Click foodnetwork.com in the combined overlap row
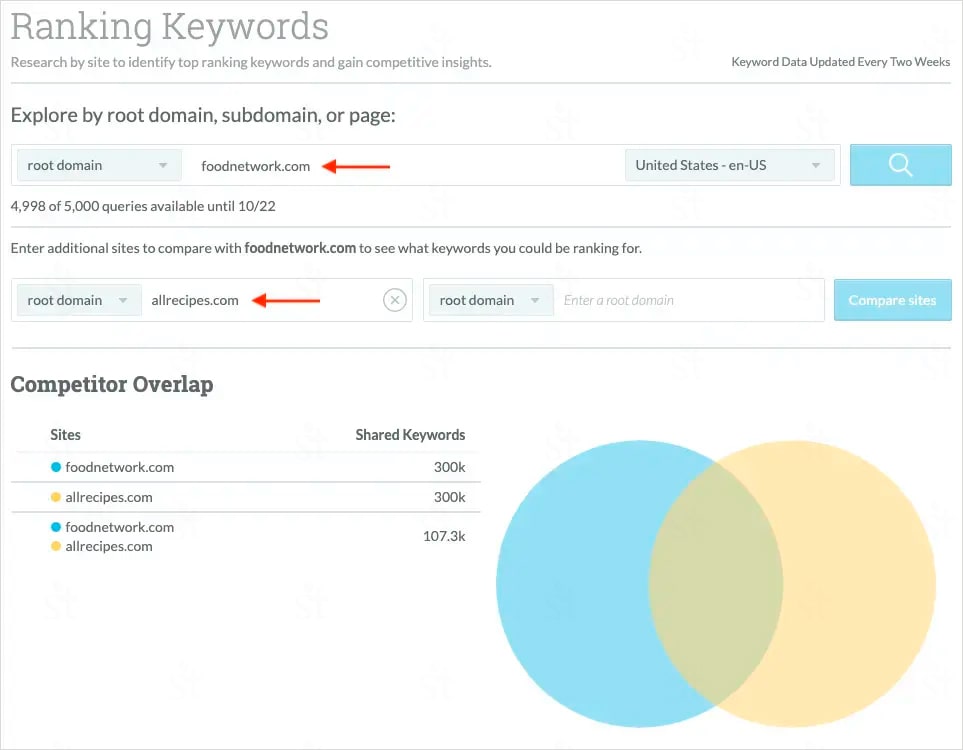The image size is (963, 750). coord(120,528)
